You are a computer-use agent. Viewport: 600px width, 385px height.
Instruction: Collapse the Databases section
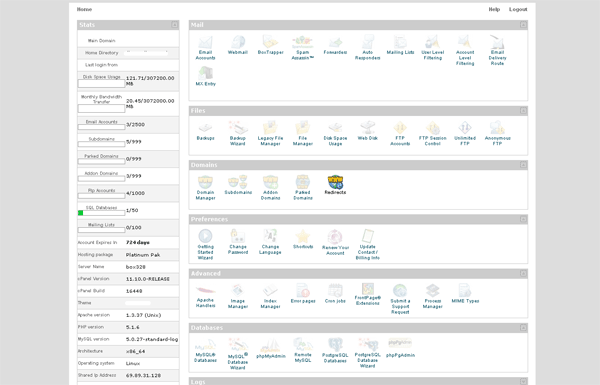click(523, 328)
